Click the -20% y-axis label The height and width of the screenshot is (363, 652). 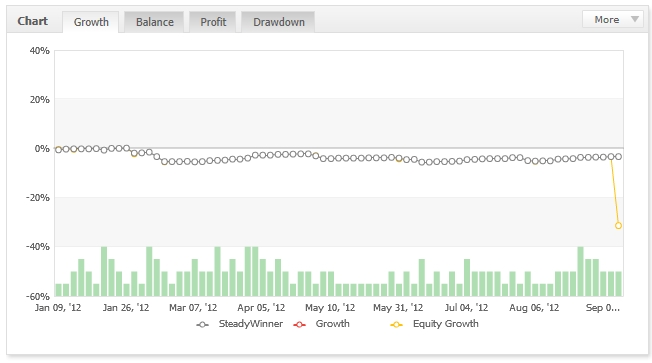tap(38, 198)
